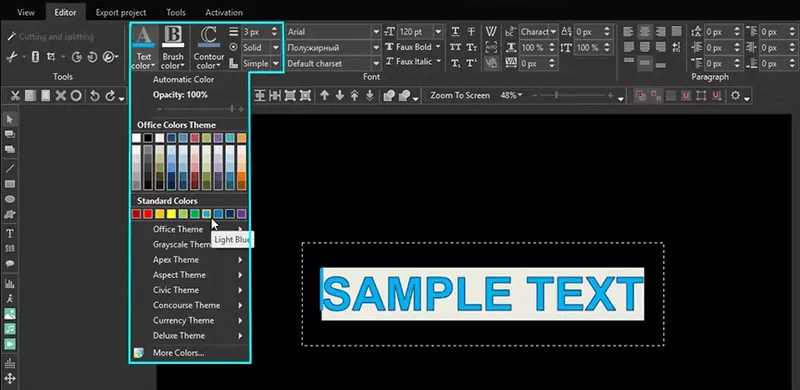Open the 120 pt font size dropdown

point(438,32)
